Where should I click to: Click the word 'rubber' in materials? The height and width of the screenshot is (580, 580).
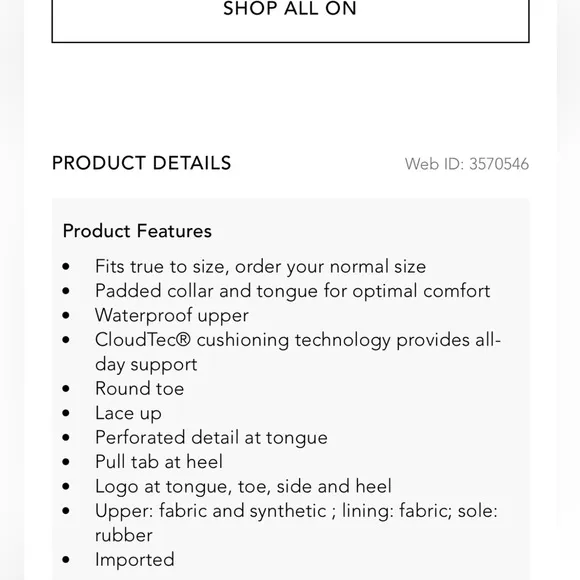[x=124, y=535]
